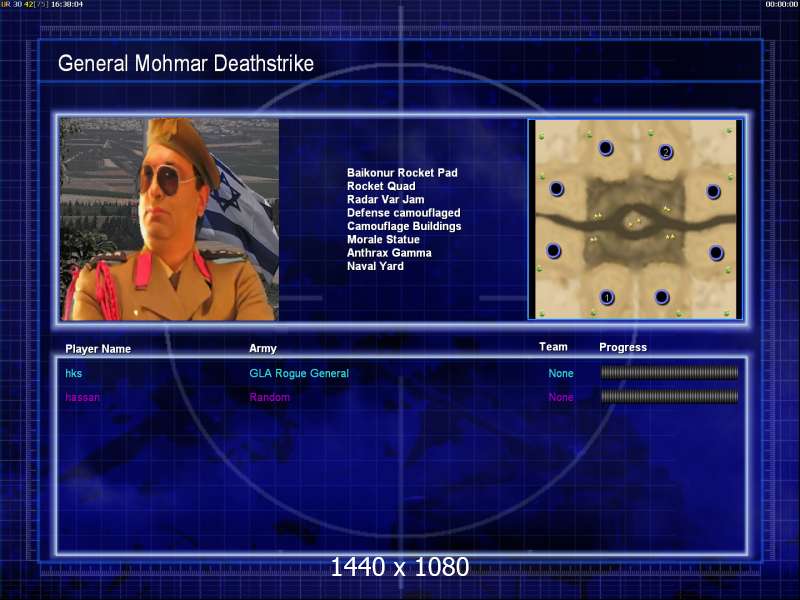Click 'Baikonur Rocket Pad' in feature list
This screenshot has width=800, height=600.
click(402, 173)
